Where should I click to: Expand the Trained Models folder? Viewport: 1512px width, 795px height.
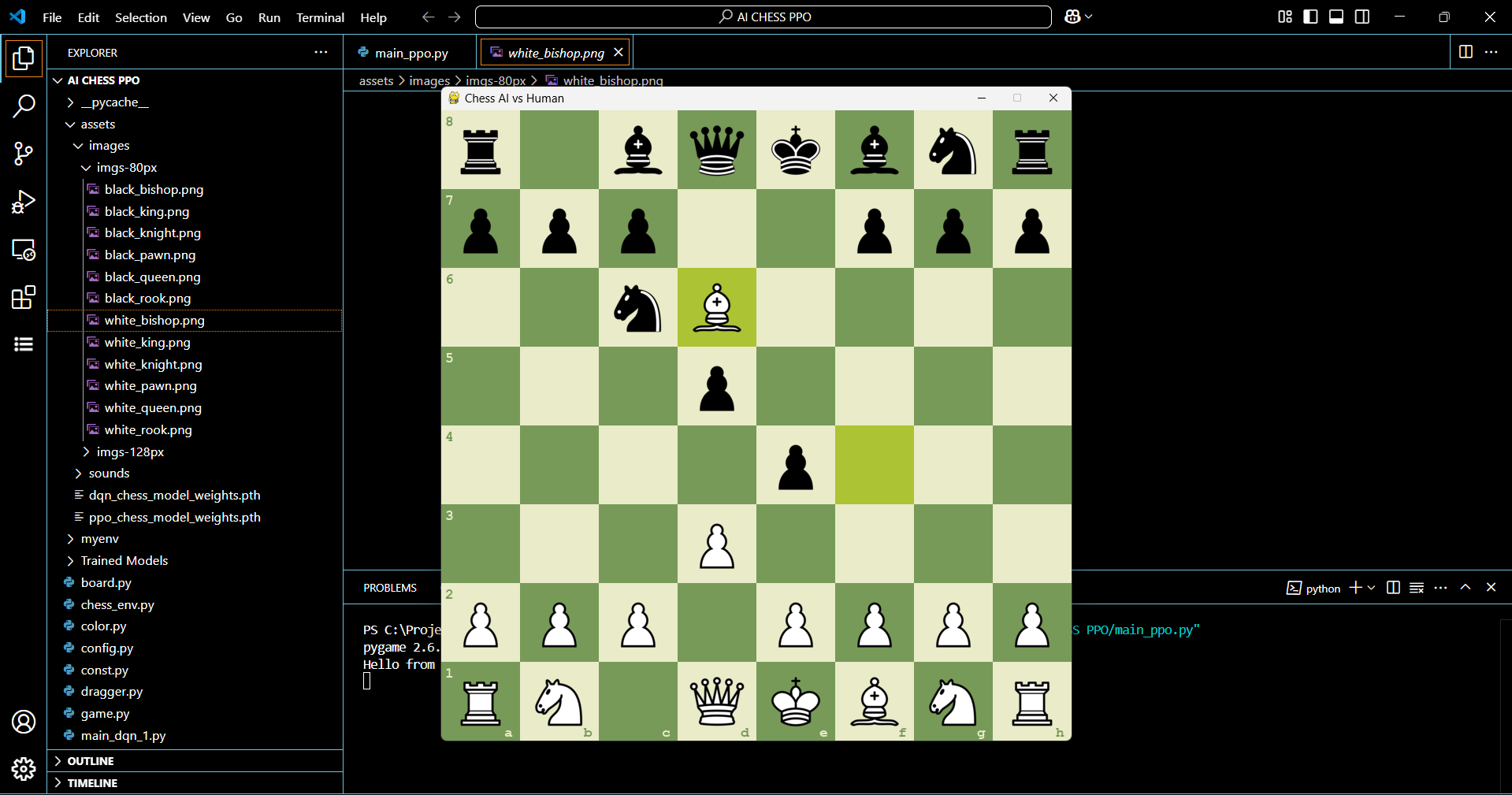[124, 560]
